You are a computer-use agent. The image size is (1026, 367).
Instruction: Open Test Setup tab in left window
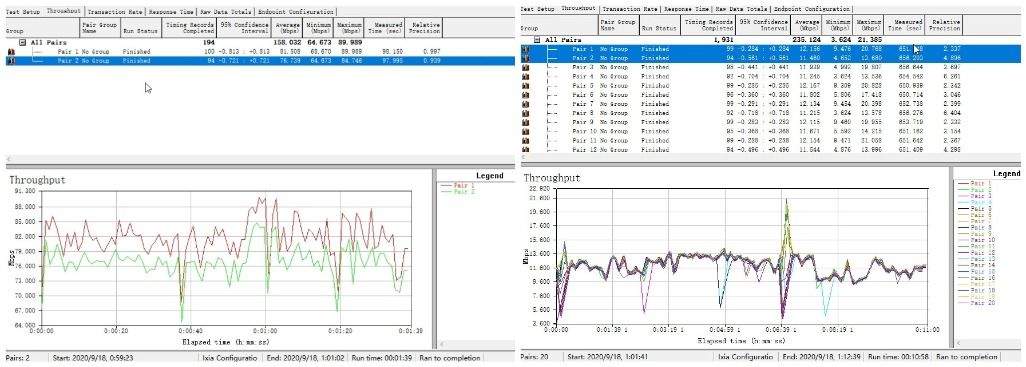tap(24, 12)
